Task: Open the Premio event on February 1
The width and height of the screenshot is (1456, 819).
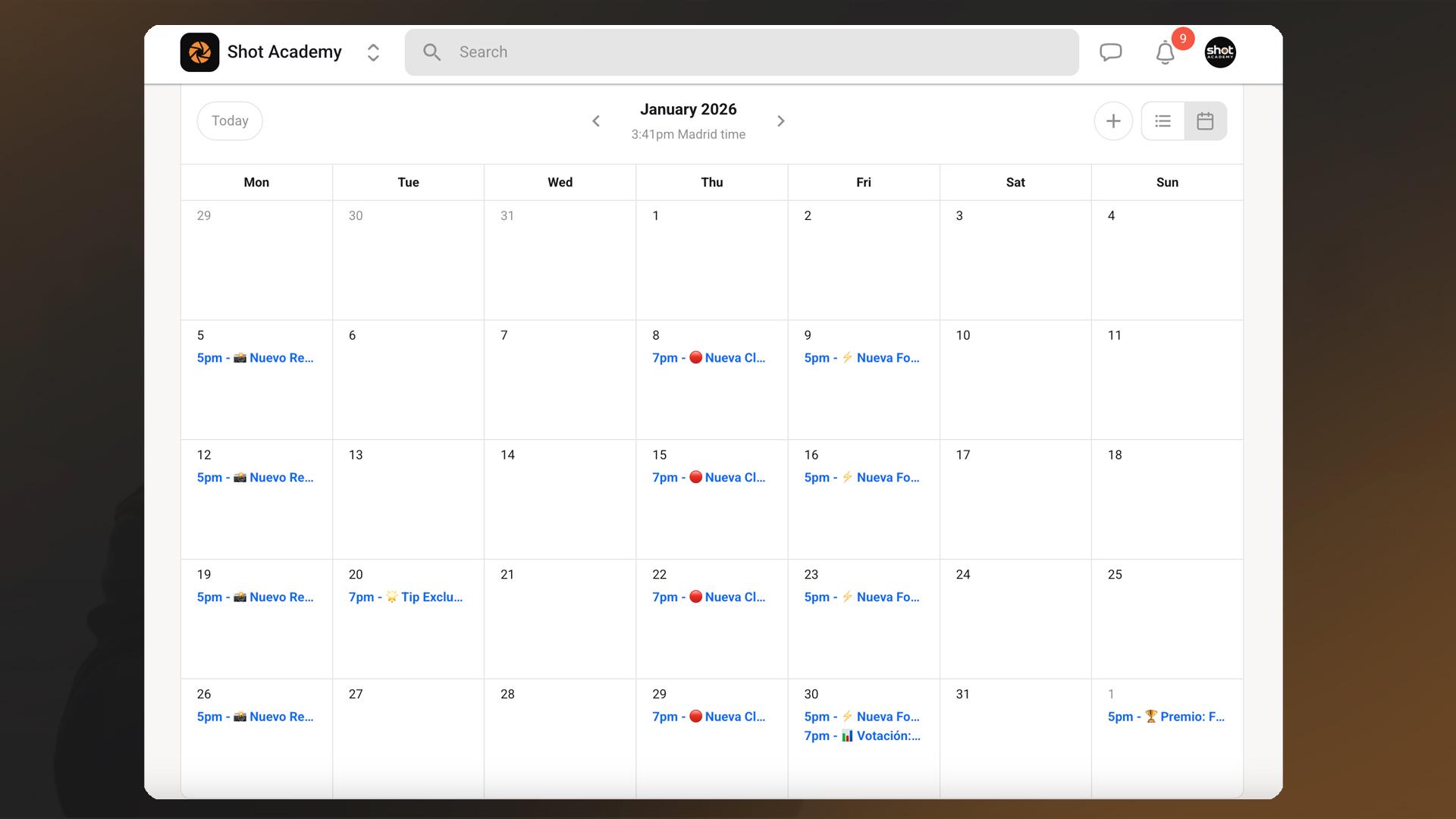Action: pyautogui.click(x=1166, y=717)
